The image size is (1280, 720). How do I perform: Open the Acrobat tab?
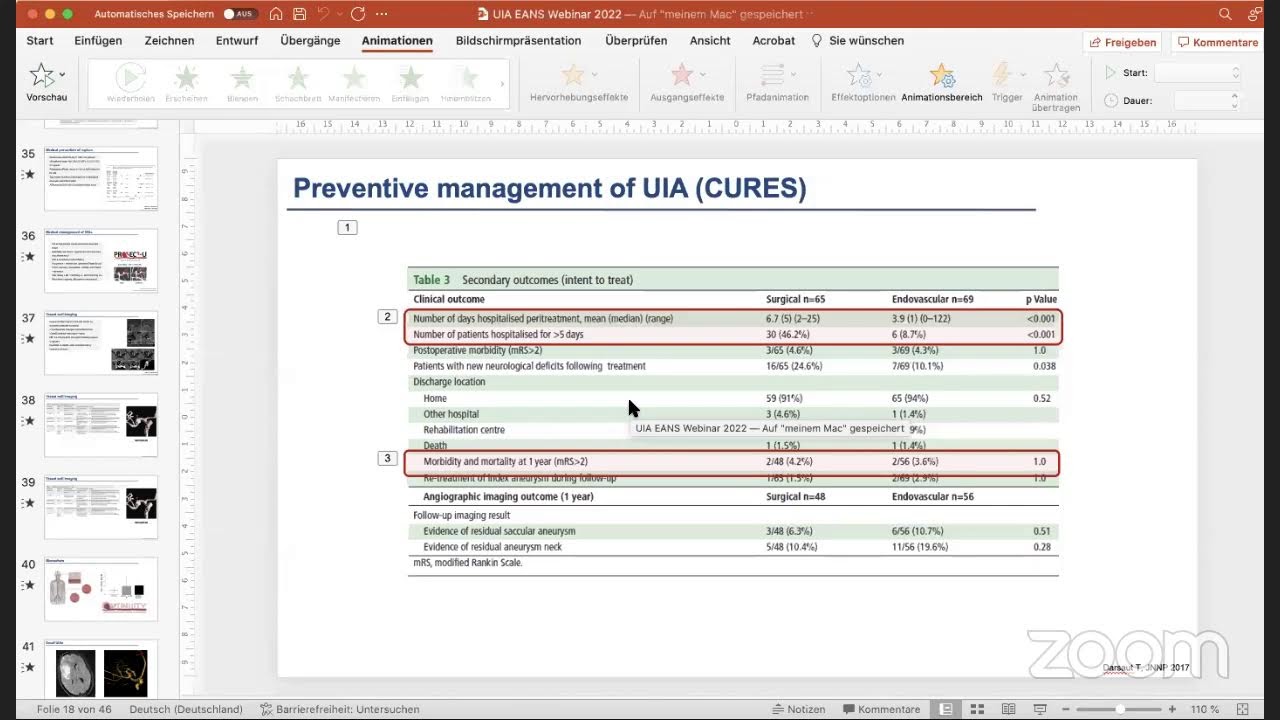point(774,41)
